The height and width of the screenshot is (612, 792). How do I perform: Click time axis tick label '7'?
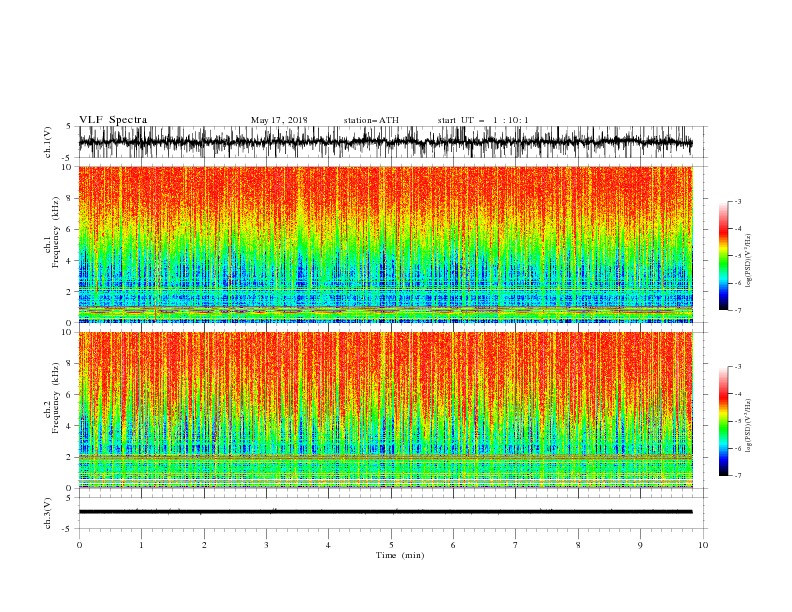point(516,545)
